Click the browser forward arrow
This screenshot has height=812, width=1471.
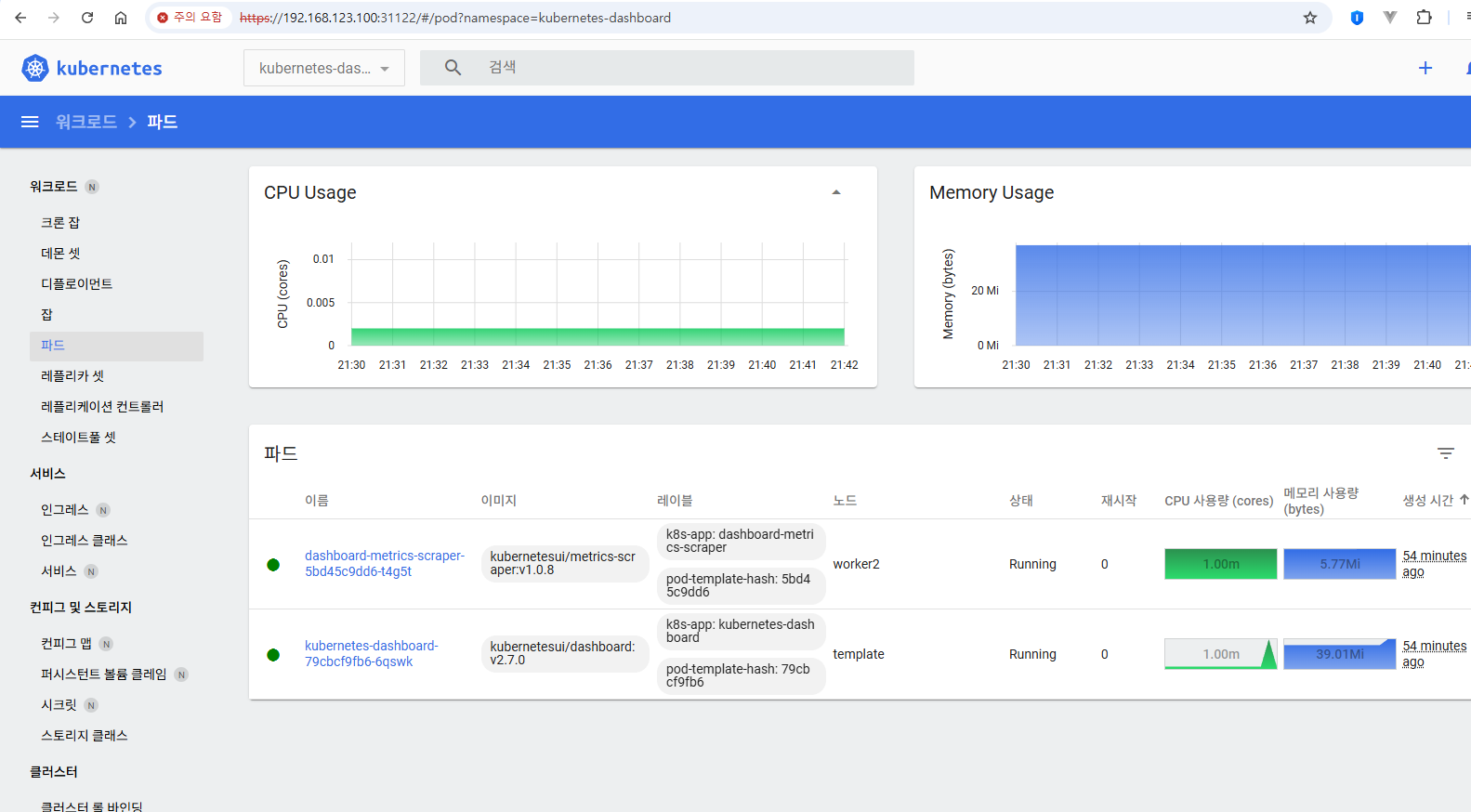click(54, 18)
